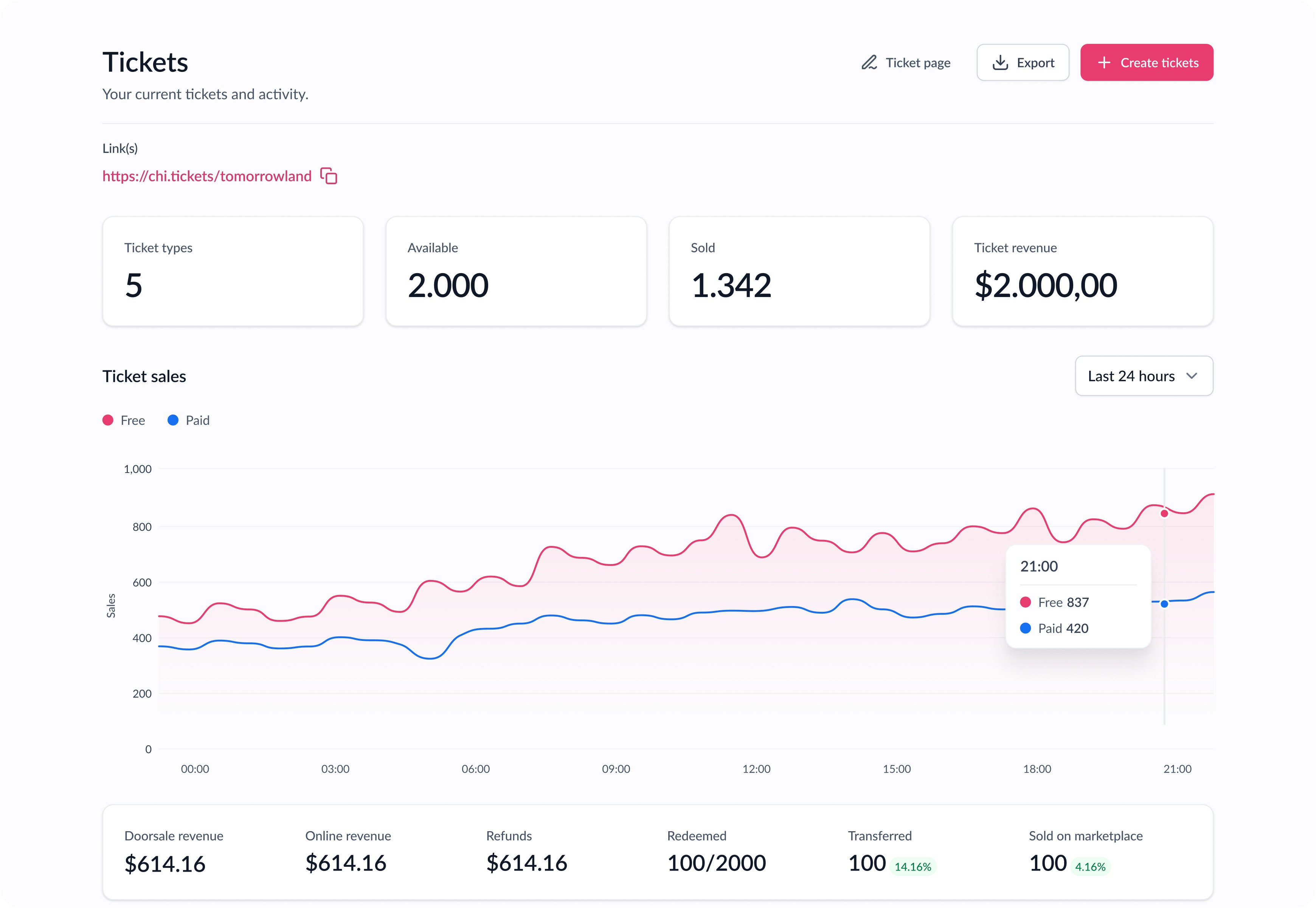Click the Create tickets button
Screen dimensions: 1316x908
1147,62
